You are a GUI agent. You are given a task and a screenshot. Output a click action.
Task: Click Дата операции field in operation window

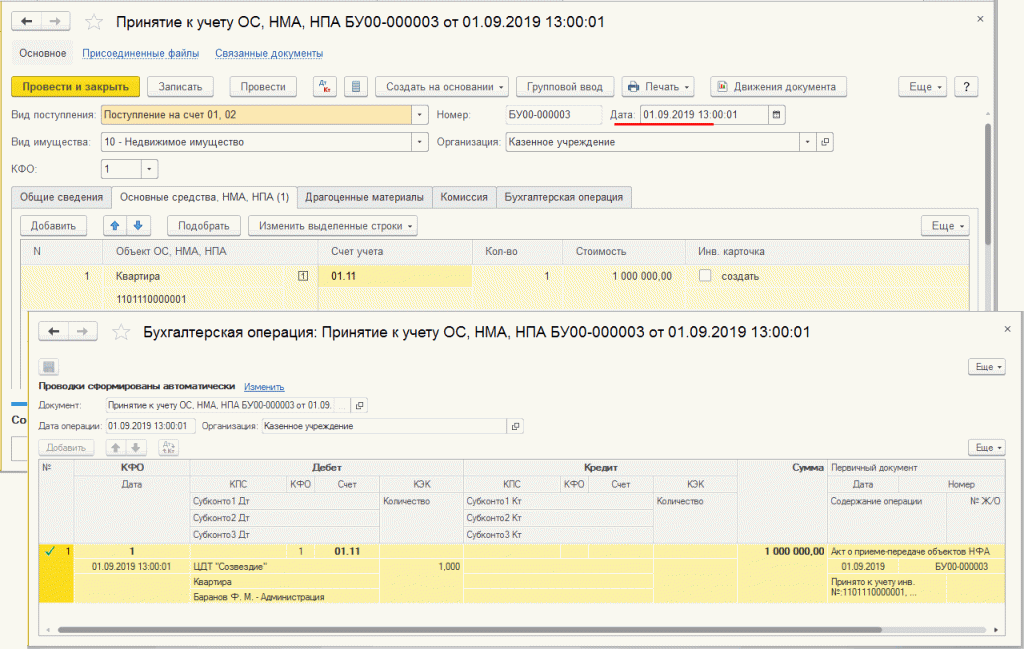pyautogui.click(x=150, y=426)
